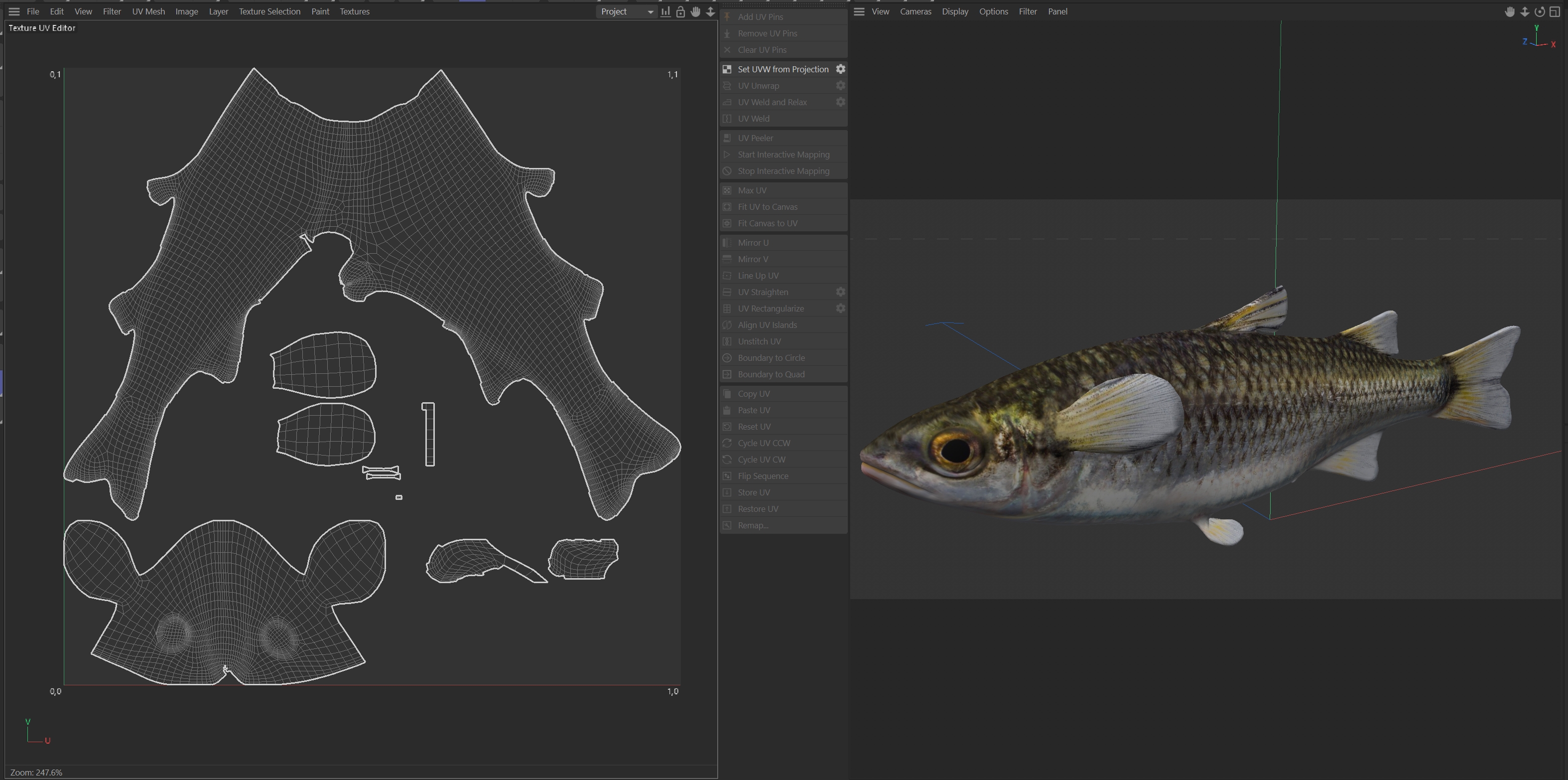Click the histogram bars icon beside Project dropdown
The image size is (1568, 780).
coord(666,11)
